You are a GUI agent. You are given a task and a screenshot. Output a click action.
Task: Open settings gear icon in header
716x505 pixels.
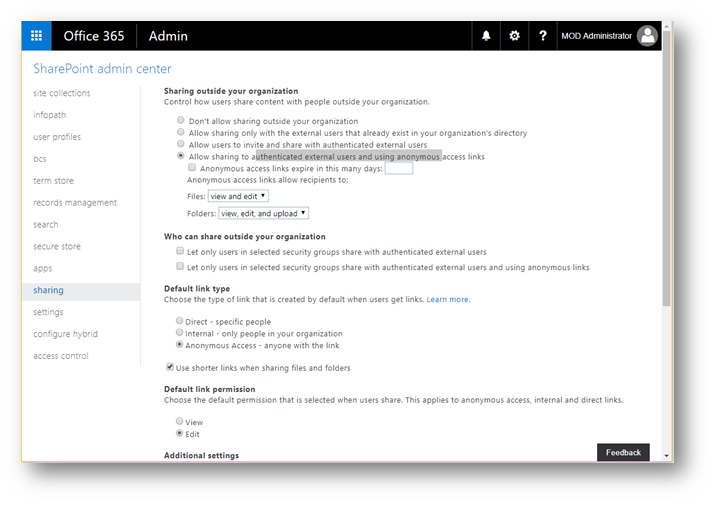[x=514, y=36]
